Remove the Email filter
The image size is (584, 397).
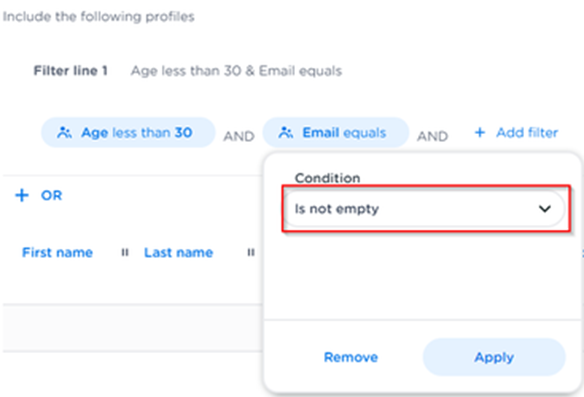pos(351,357)
